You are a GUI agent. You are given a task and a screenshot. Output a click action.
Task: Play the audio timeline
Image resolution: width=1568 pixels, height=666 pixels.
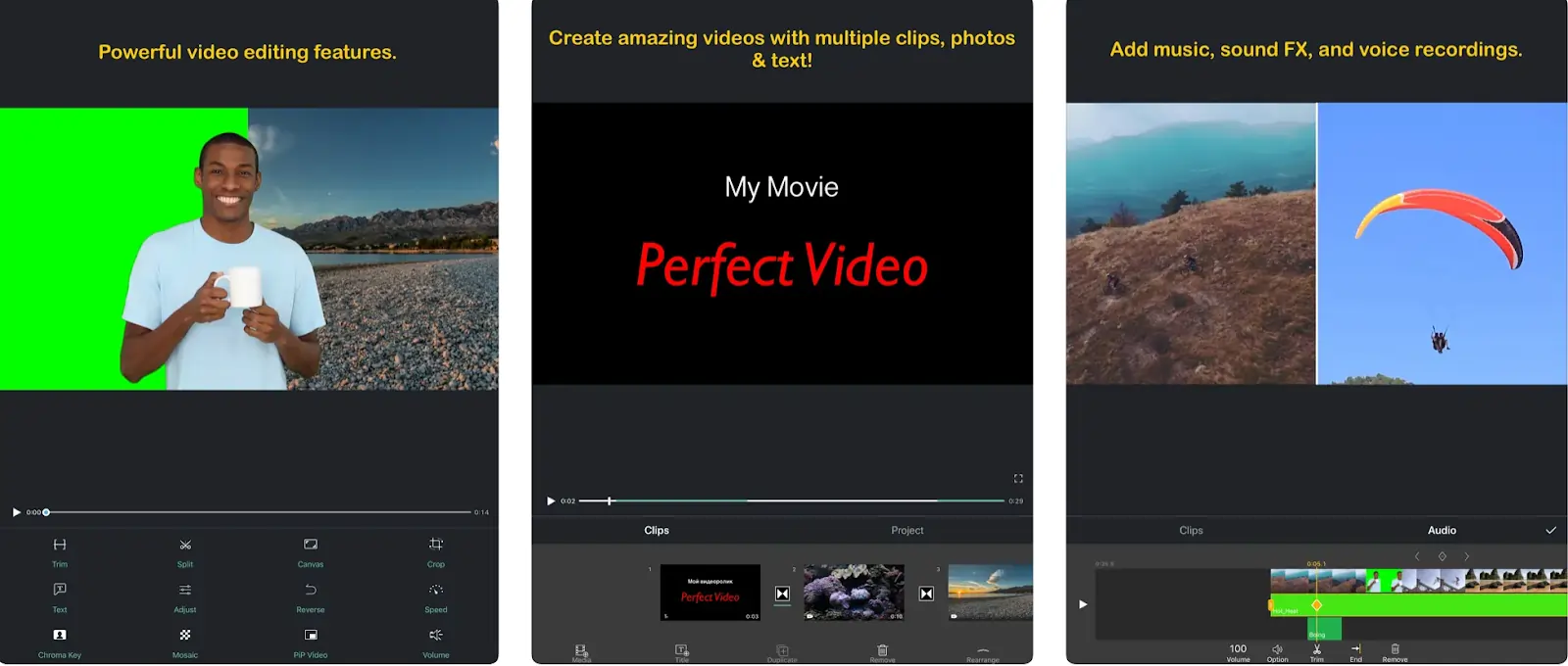coord(1083,604)
